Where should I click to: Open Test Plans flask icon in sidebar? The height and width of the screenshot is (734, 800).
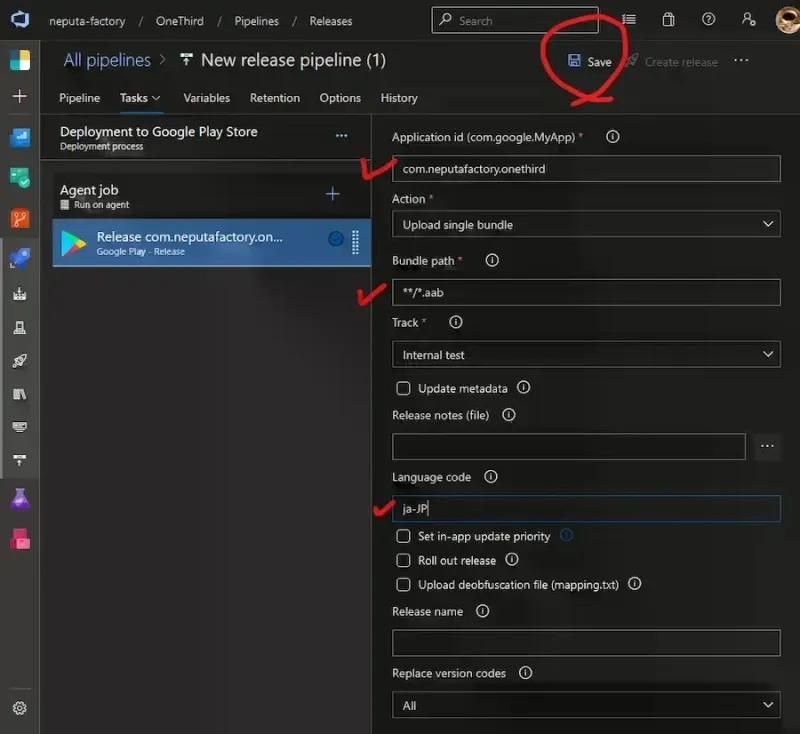(20, 498)
